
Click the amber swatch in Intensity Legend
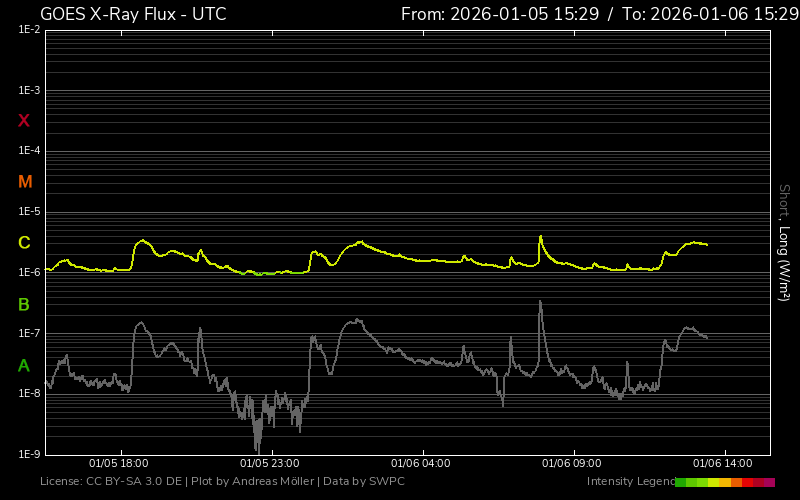[725, 483]
